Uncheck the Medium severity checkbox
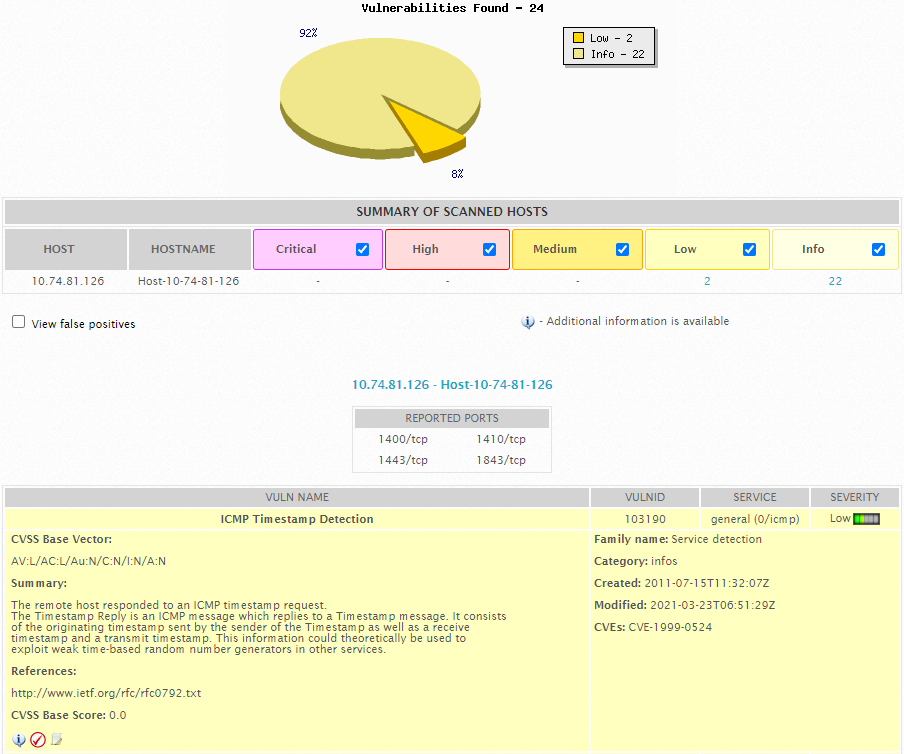 [x=622, y=249]
